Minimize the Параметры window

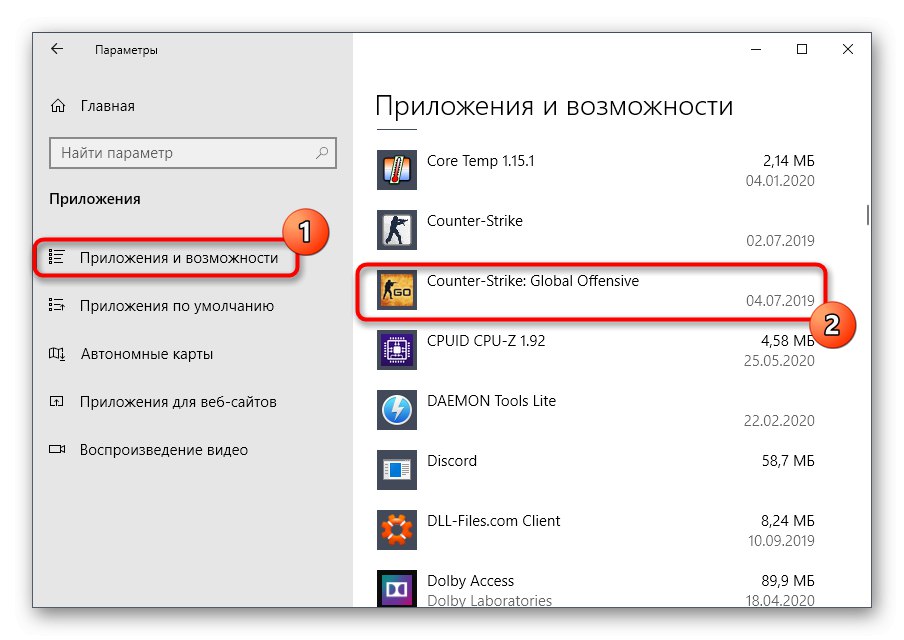point(756,50)
